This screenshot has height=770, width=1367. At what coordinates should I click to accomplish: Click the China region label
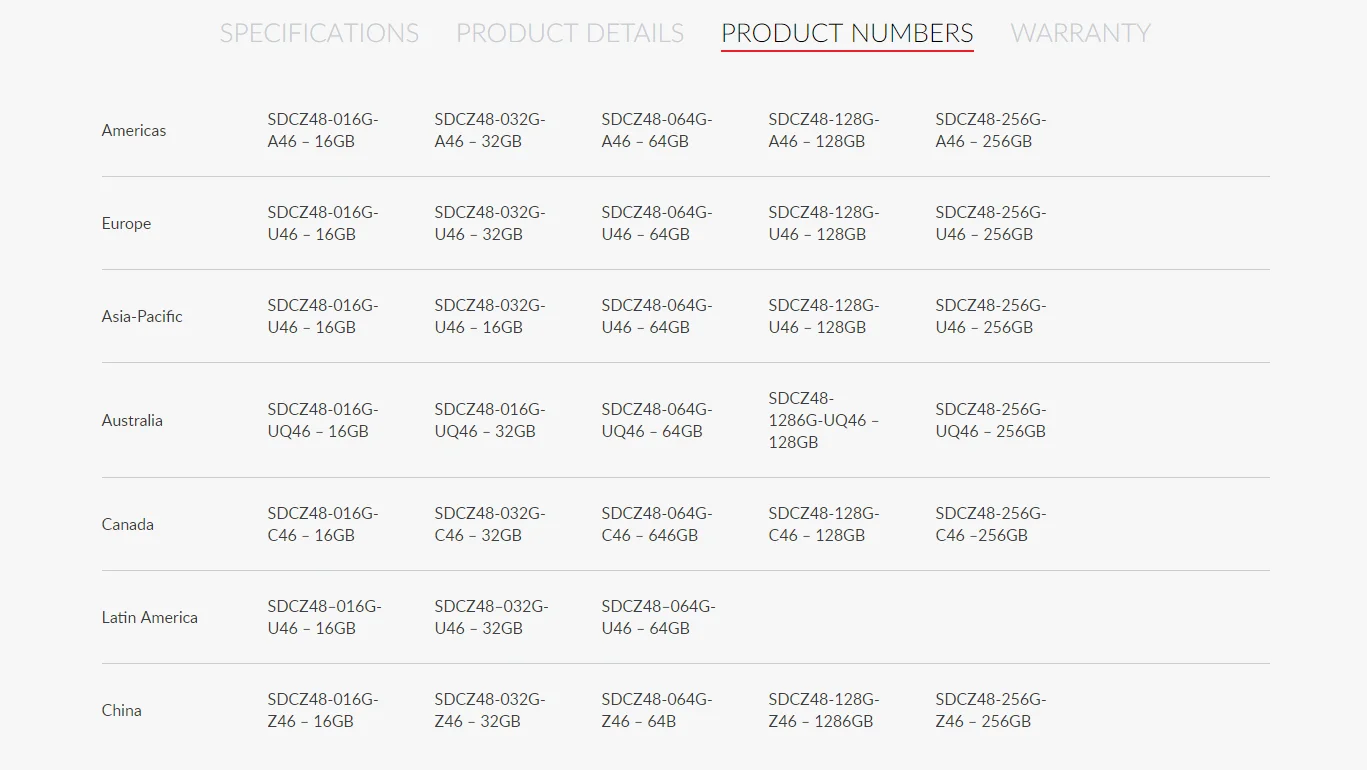pos(121,710)
